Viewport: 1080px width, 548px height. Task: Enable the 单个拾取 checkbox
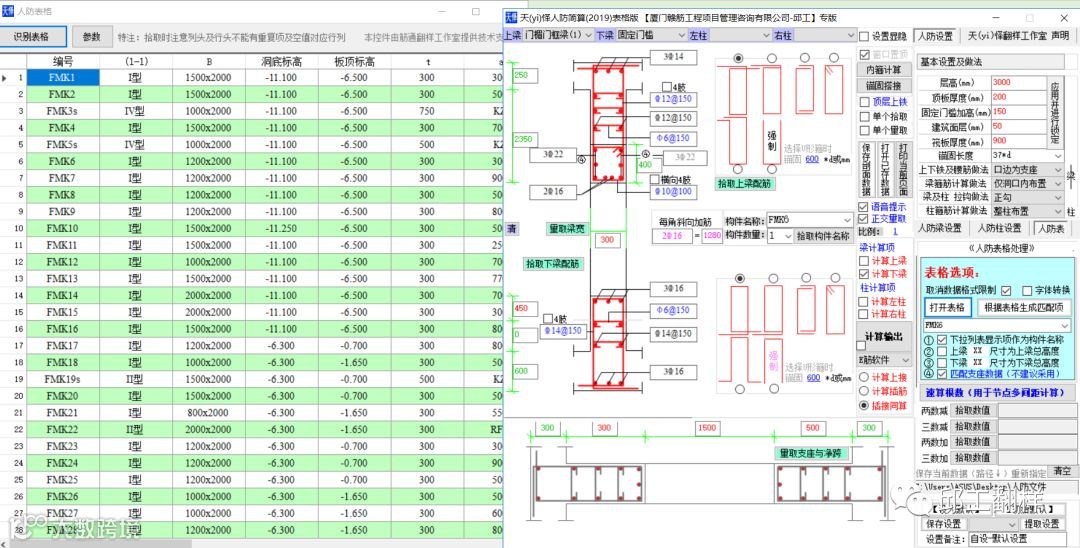pos(864,116)
